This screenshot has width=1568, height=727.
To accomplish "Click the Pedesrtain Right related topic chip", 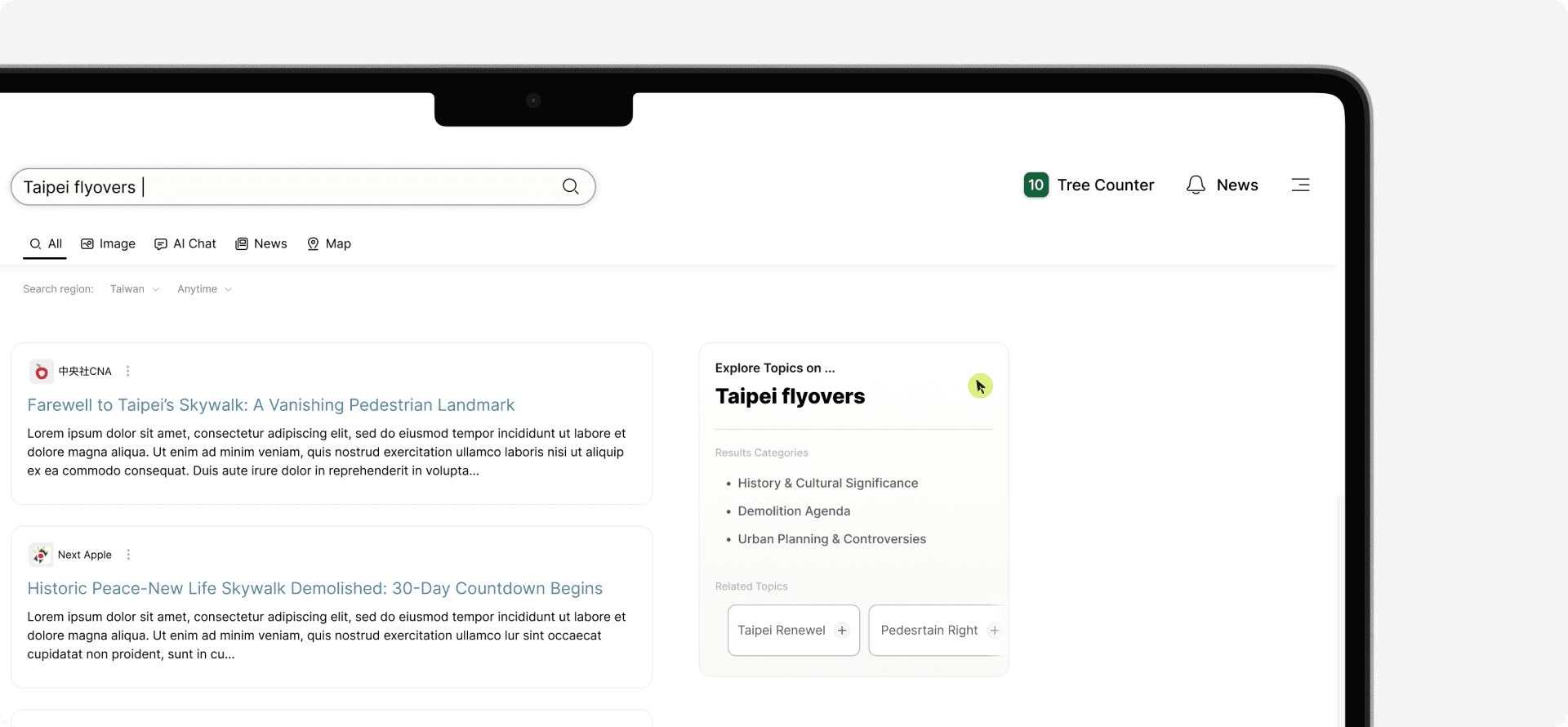I will point(938,631).
